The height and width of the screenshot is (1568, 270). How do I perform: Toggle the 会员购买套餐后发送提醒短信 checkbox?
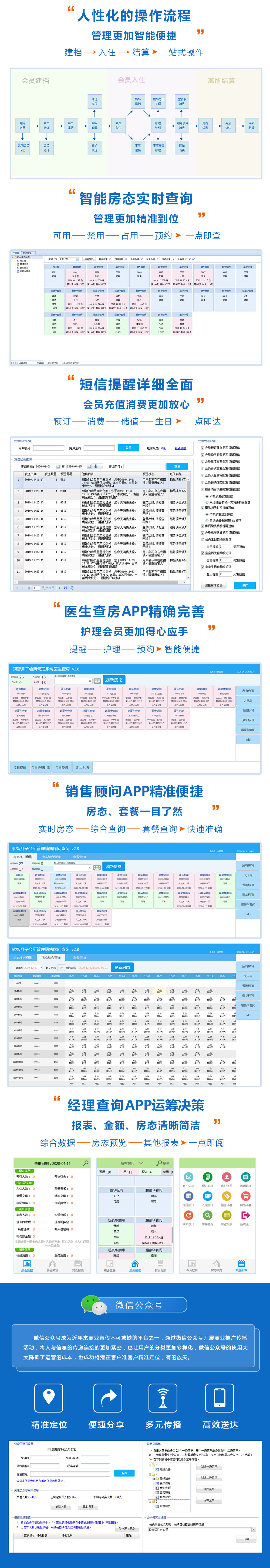pyautogui.click(x=202, y=455)
